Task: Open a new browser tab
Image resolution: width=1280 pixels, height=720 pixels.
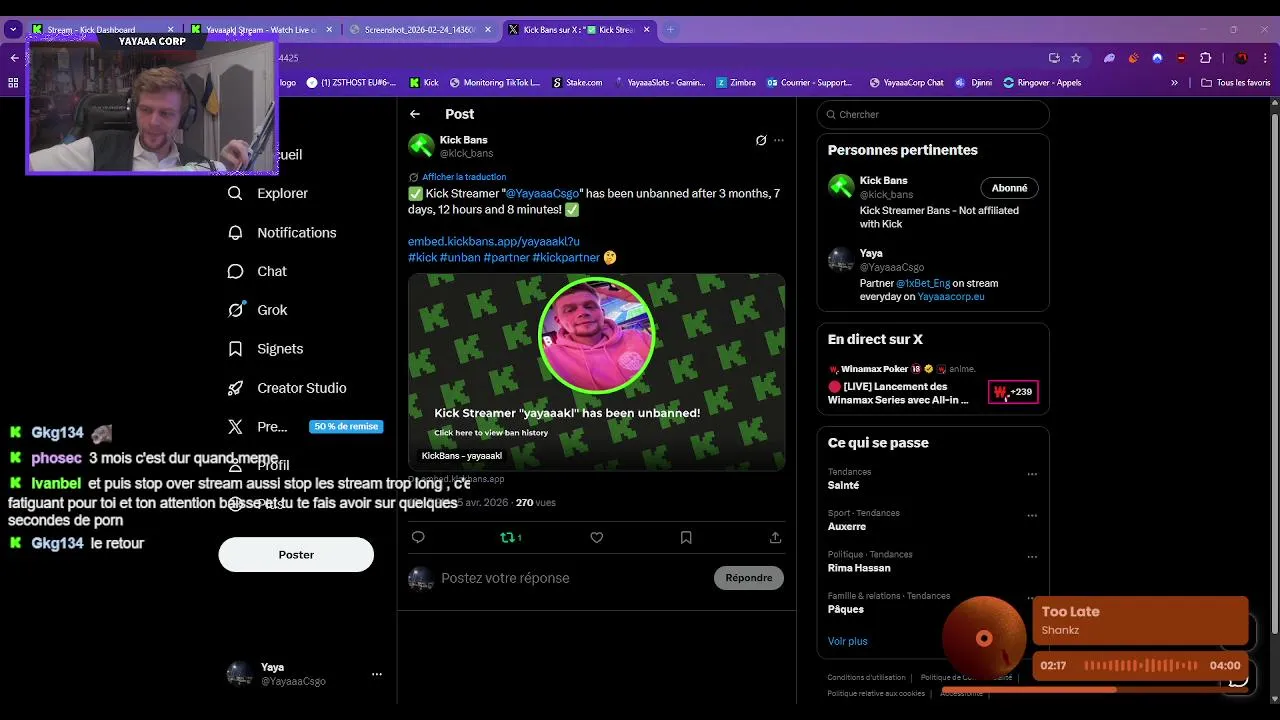Action: pos(670,30)
